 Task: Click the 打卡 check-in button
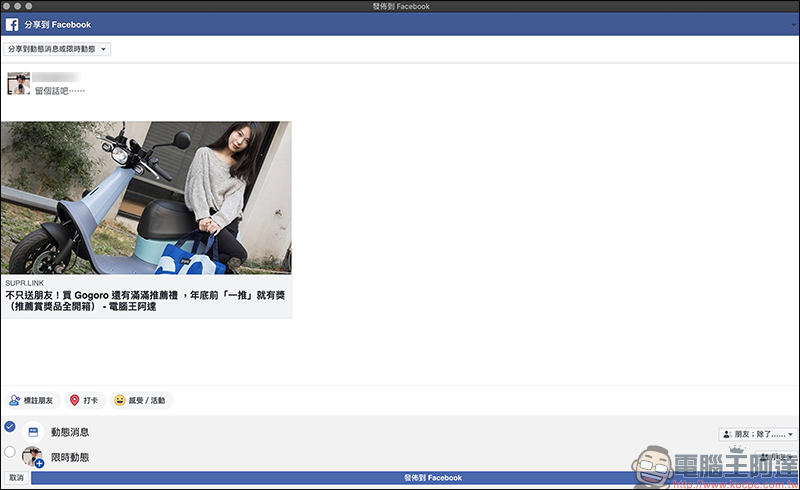[x=85, y=400]
